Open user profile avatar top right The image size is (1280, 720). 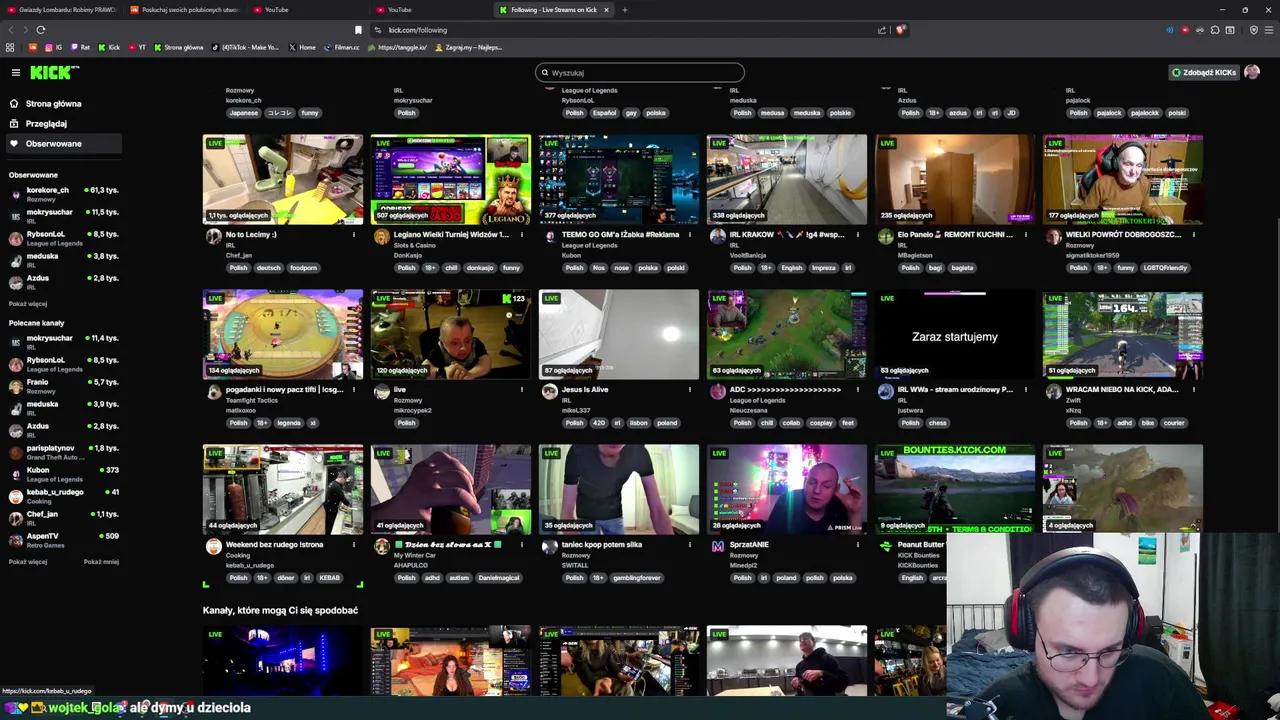click(1252, 72)
